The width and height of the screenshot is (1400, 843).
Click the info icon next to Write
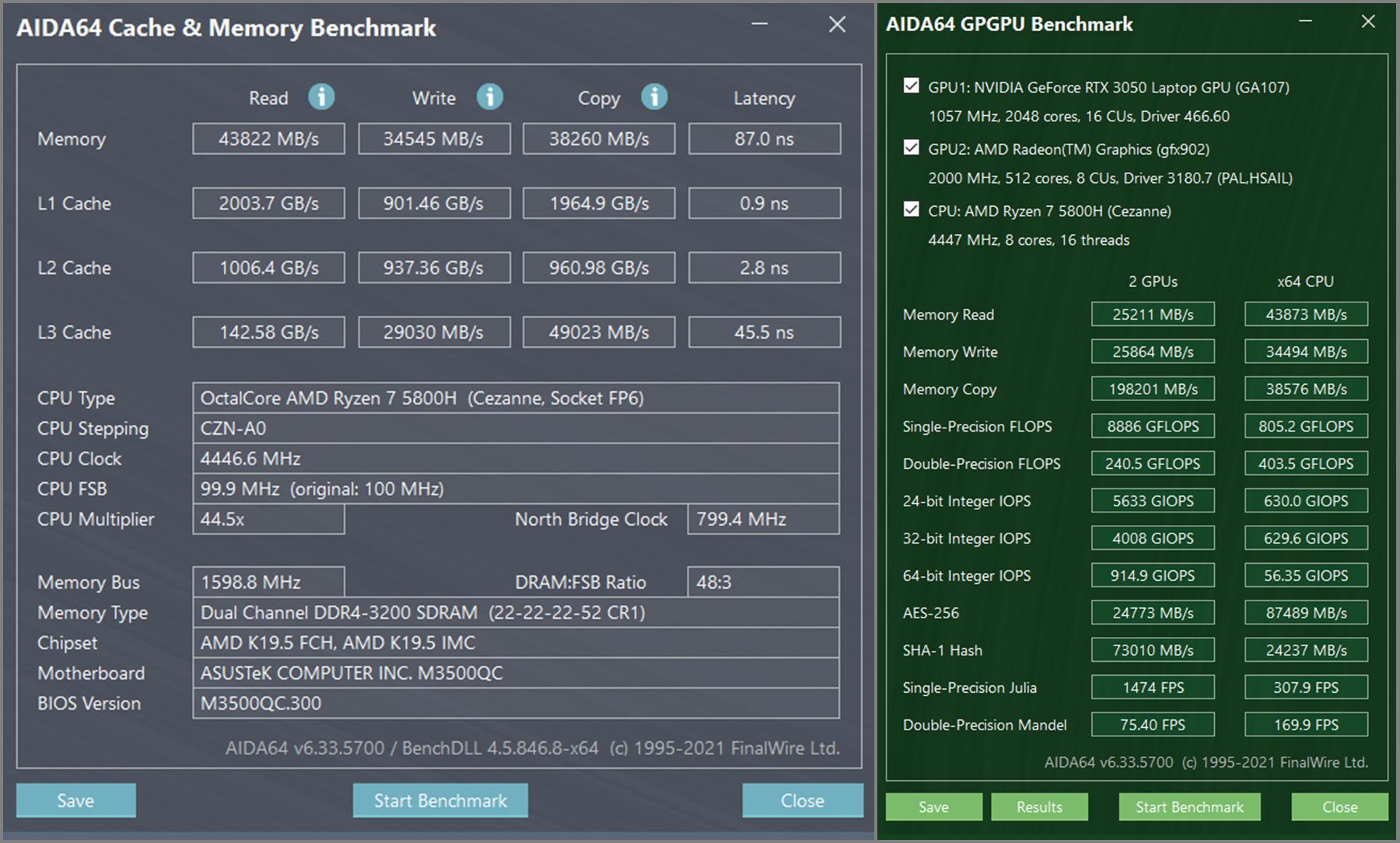489,97
